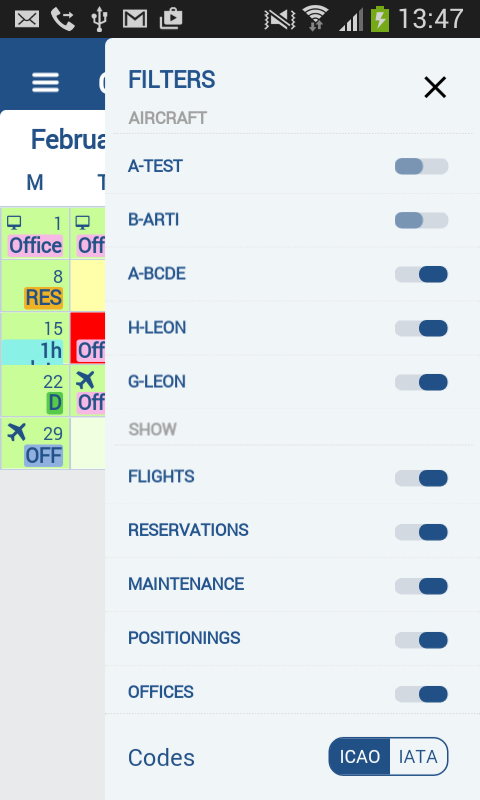Tap the envelope message notification icon
The image size is (480, 800).
point(27,19)
